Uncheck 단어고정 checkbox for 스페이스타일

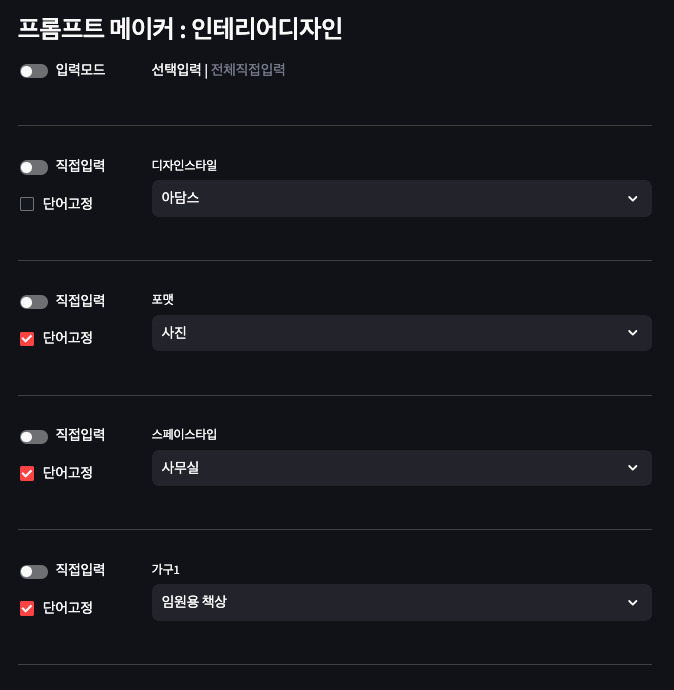pyautogui.click(x=27, y=473)
